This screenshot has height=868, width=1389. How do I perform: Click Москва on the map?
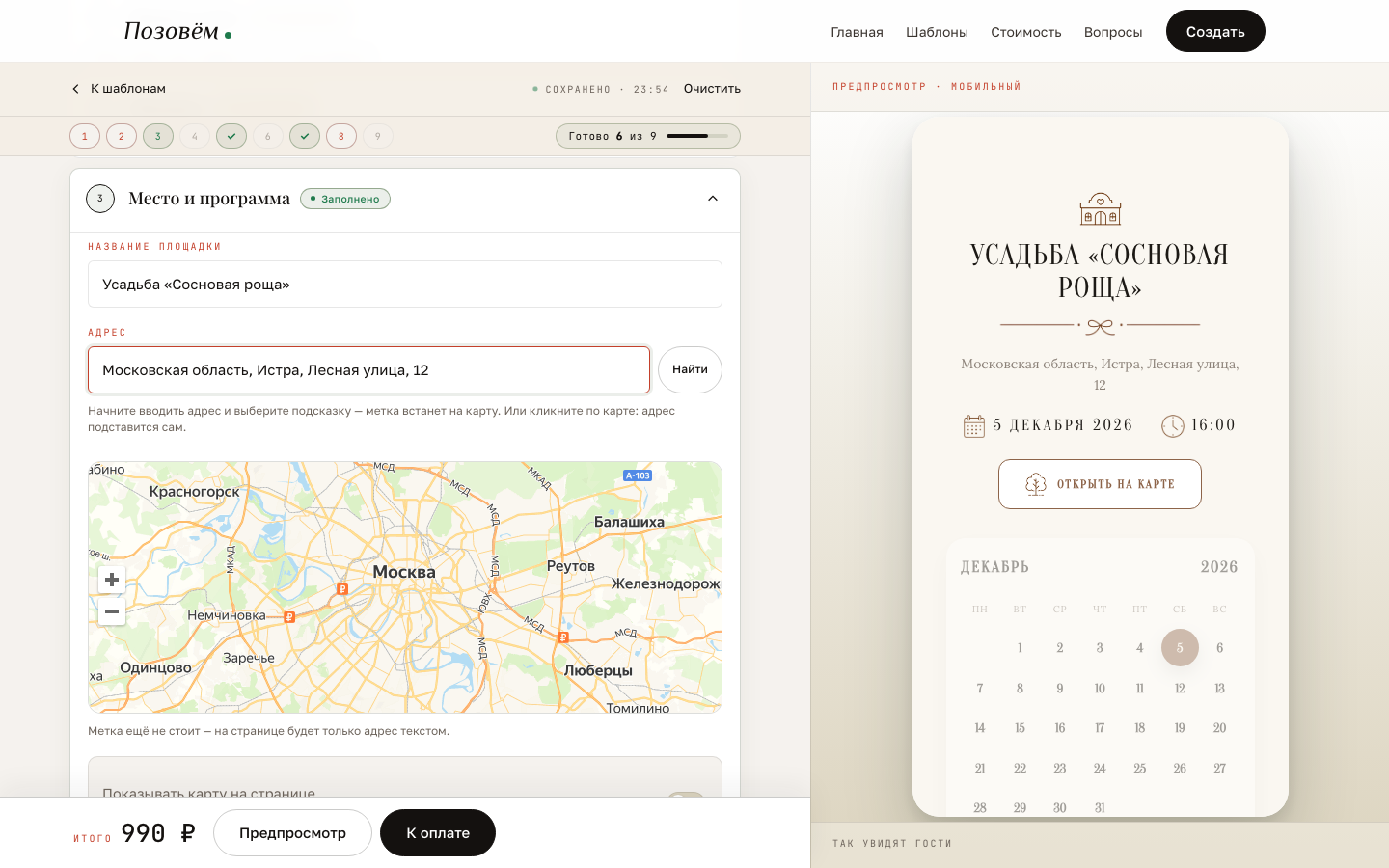(404, 572)
